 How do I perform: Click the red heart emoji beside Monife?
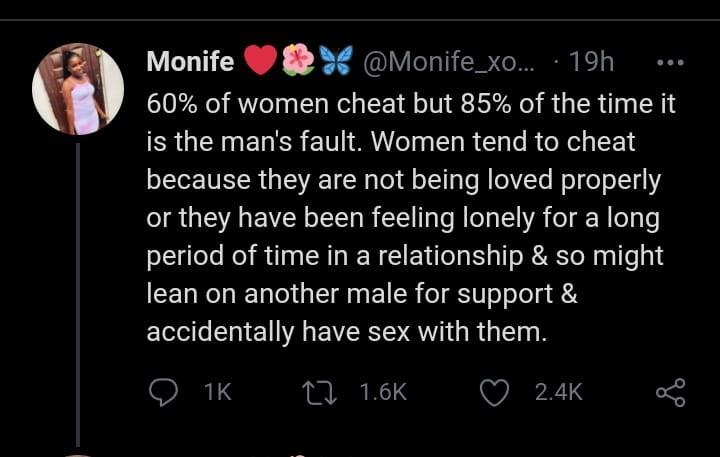pyautogui.click(x=260, y=62)
